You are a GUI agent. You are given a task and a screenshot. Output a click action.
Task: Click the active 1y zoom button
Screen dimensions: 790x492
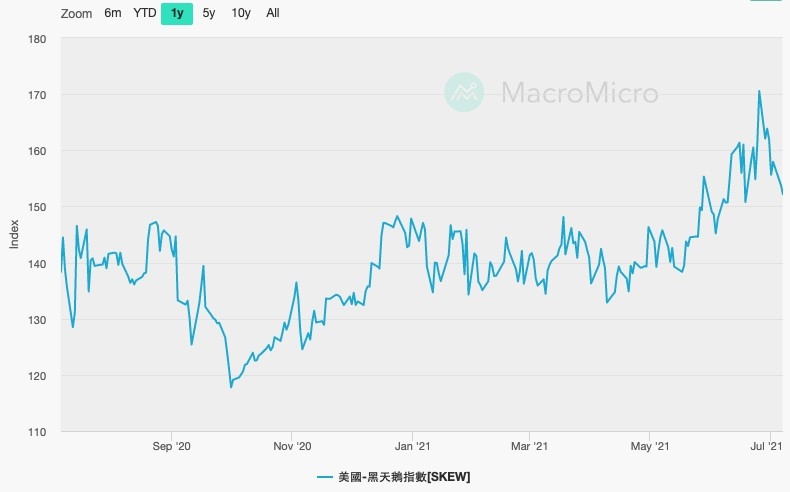(x=177, y=14)
